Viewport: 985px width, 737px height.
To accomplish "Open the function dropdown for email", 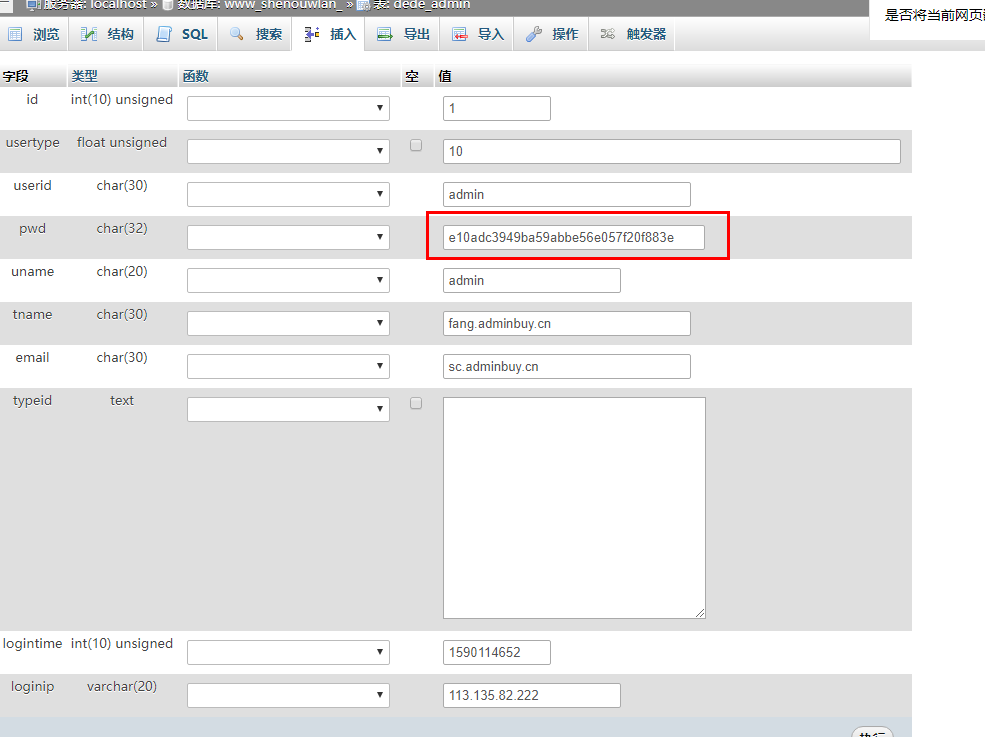I will pos(288,366).
